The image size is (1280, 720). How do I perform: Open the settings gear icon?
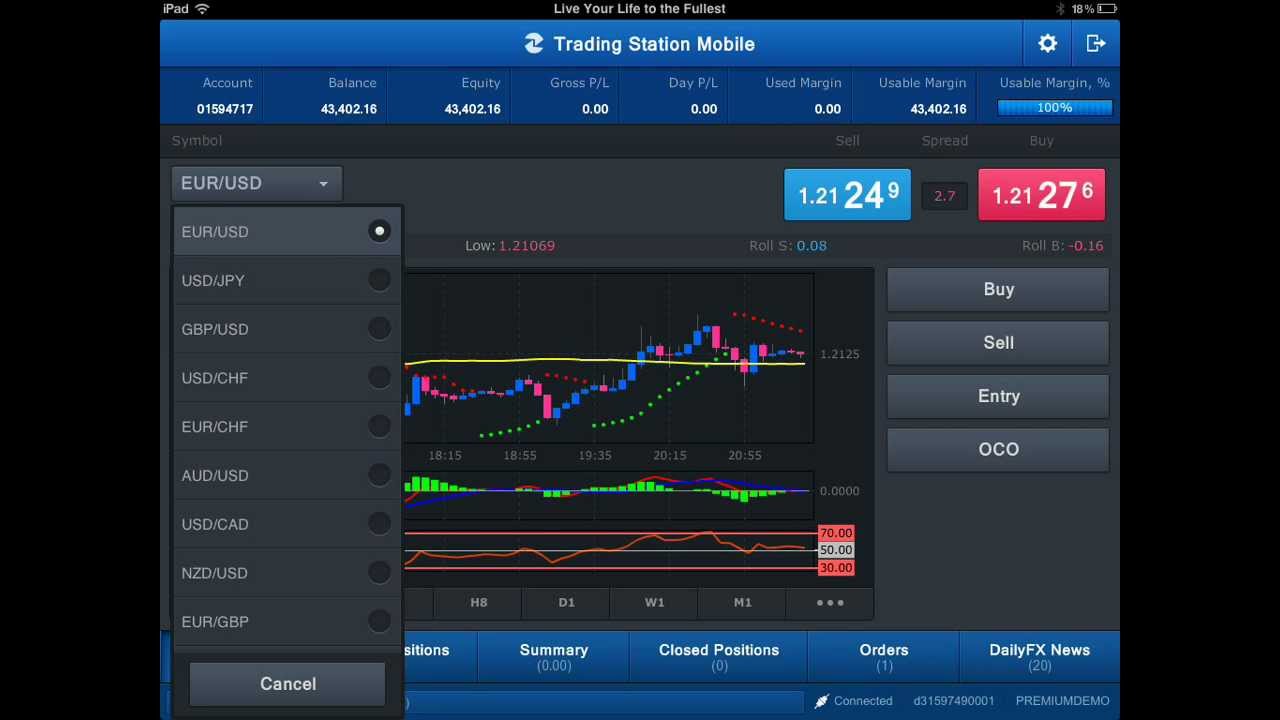pos(1047,43)
